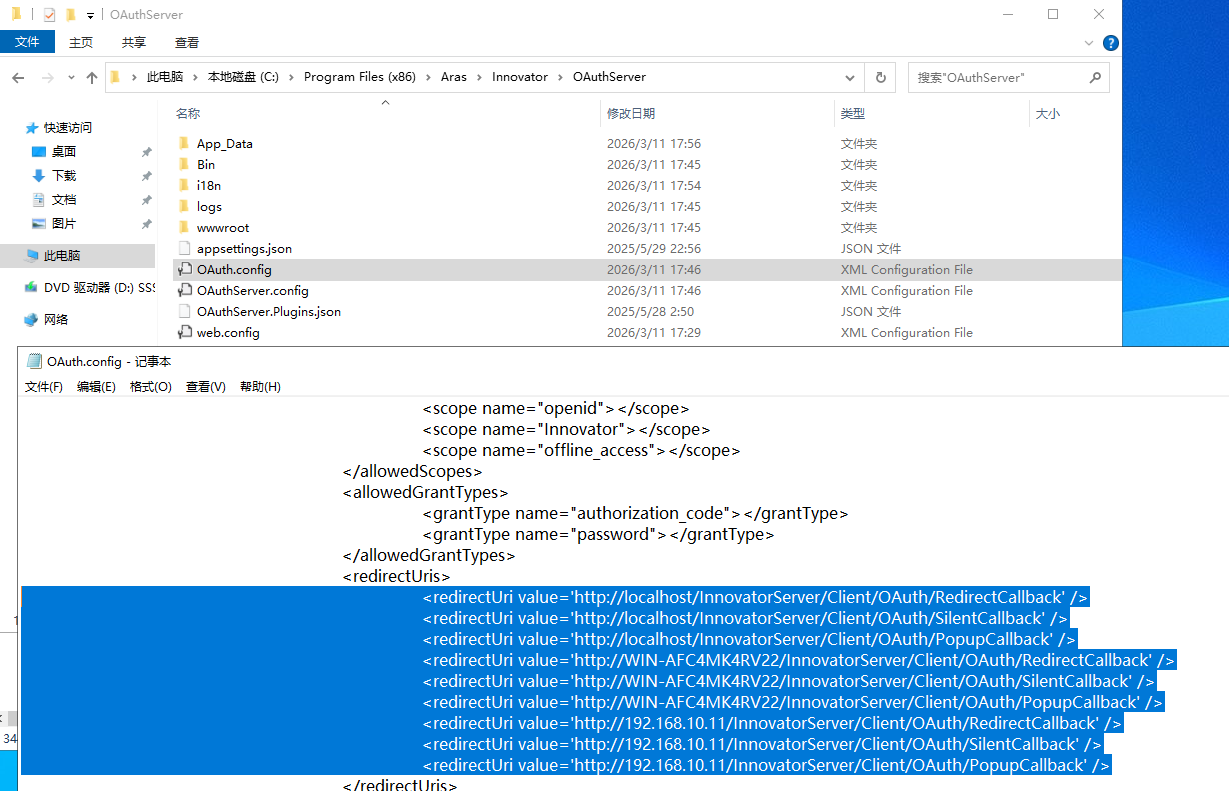Select the DVD drive (D:) item

tap(99, 288)
